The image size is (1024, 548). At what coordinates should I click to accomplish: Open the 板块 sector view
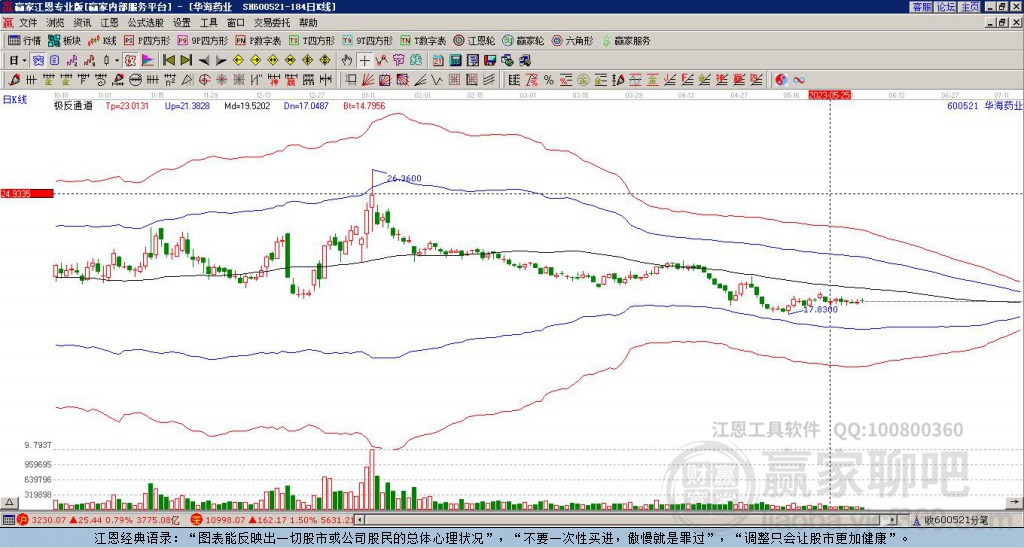click(64, 40)
